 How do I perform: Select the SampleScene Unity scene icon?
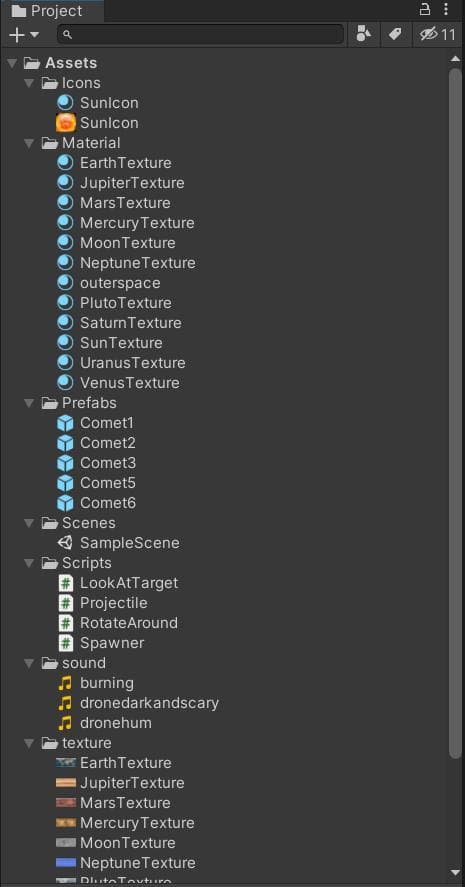pyautogui.click(x=66, y=543)
